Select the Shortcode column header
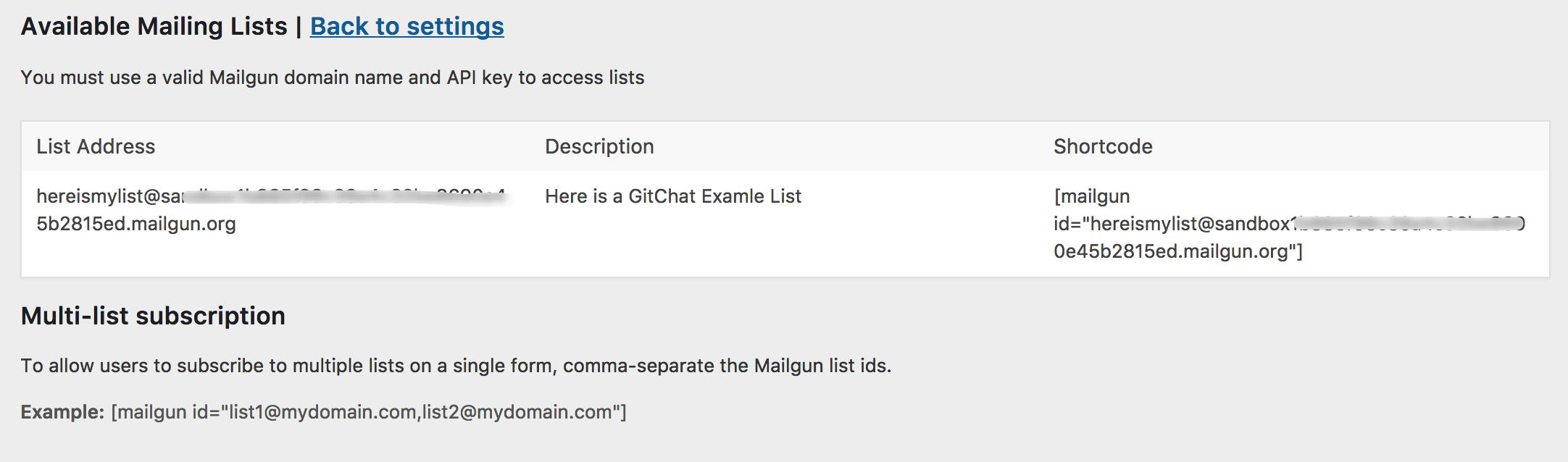This screenshot has height=462, width=1568. tap(1103, 146)
